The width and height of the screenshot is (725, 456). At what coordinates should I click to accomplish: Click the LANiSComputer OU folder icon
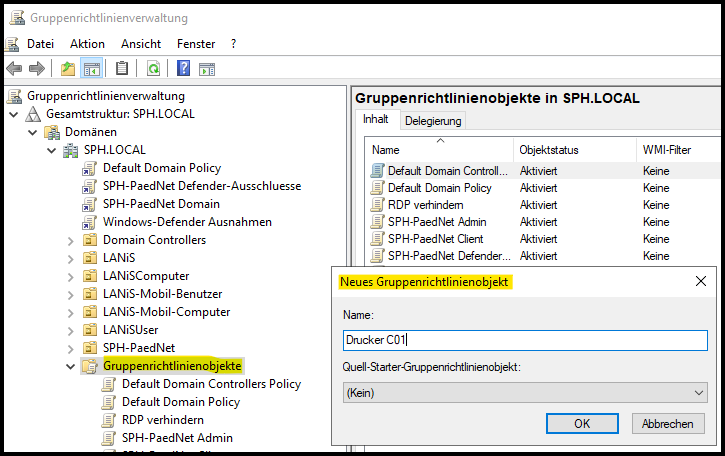90,276
